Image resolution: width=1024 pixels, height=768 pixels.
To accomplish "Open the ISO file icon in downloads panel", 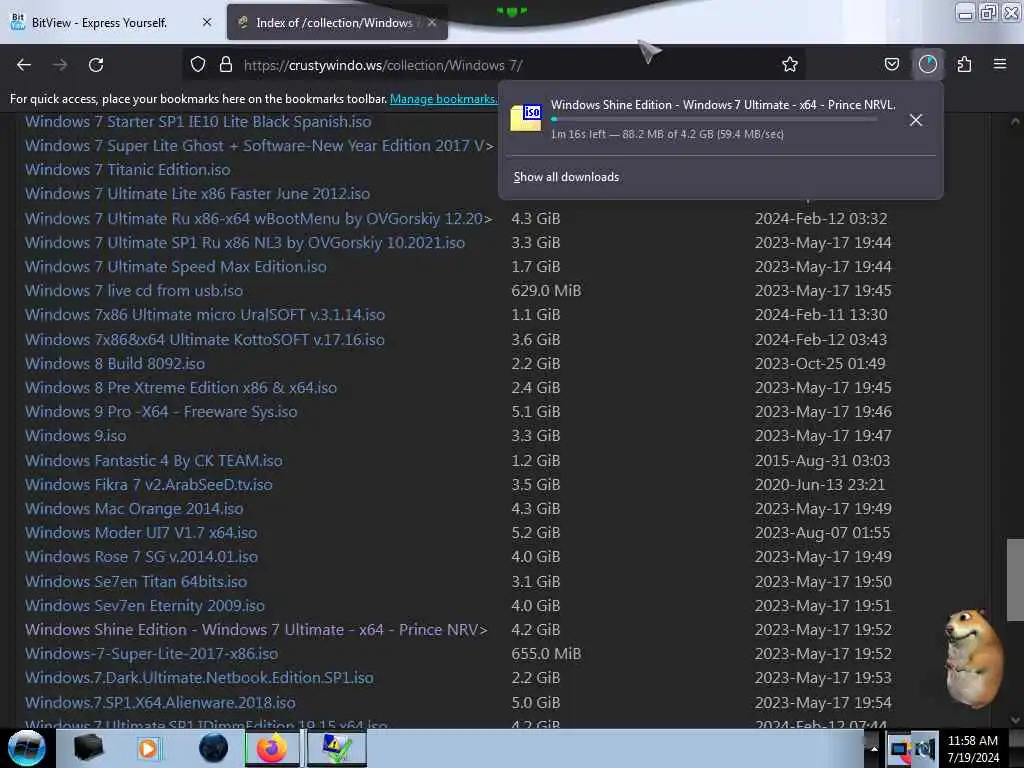I will click(526, 118).
